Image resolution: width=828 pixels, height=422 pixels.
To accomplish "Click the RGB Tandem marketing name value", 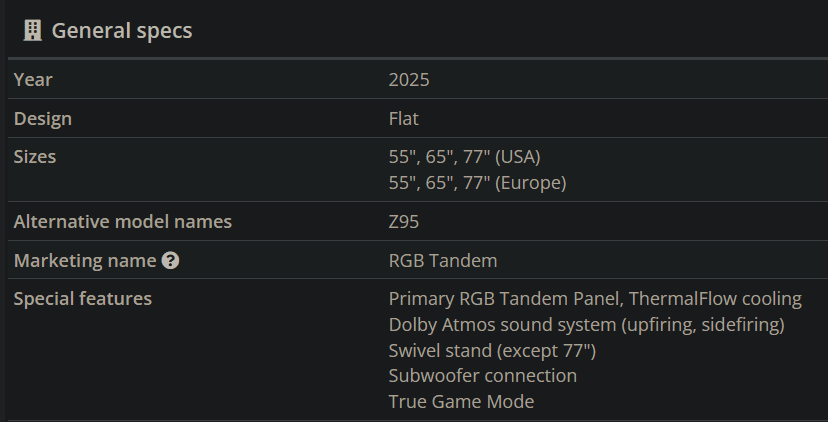I will pyautogui.click(x=443, y=261).
